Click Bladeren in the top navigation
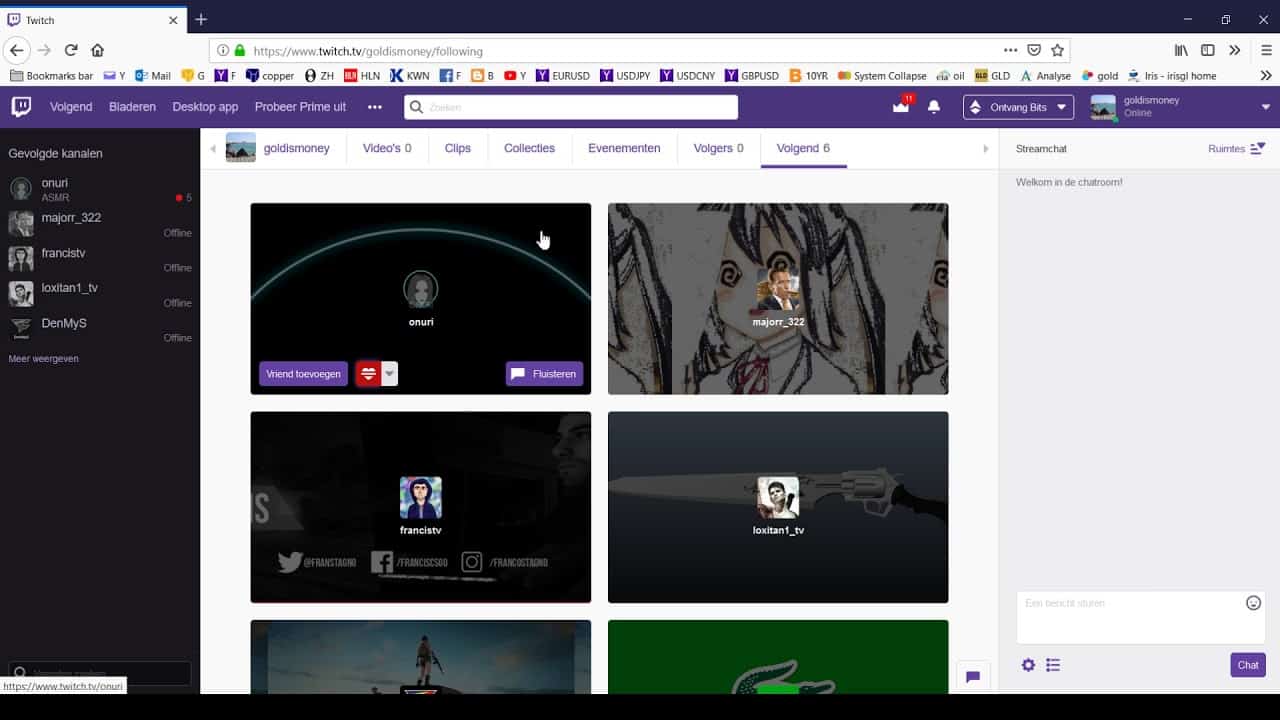This screenshot has width=1280, height=720. 132,107
